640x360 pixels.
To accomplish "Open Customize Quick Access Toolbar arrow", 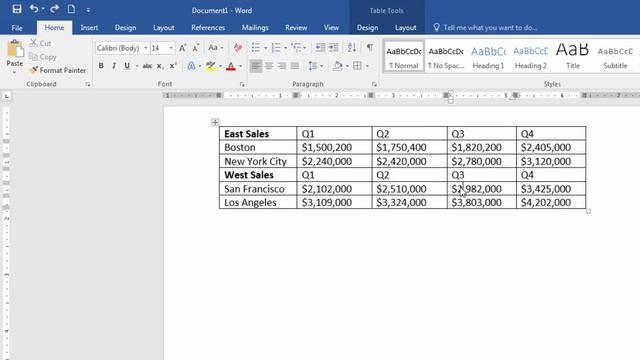I will point(88,10).
